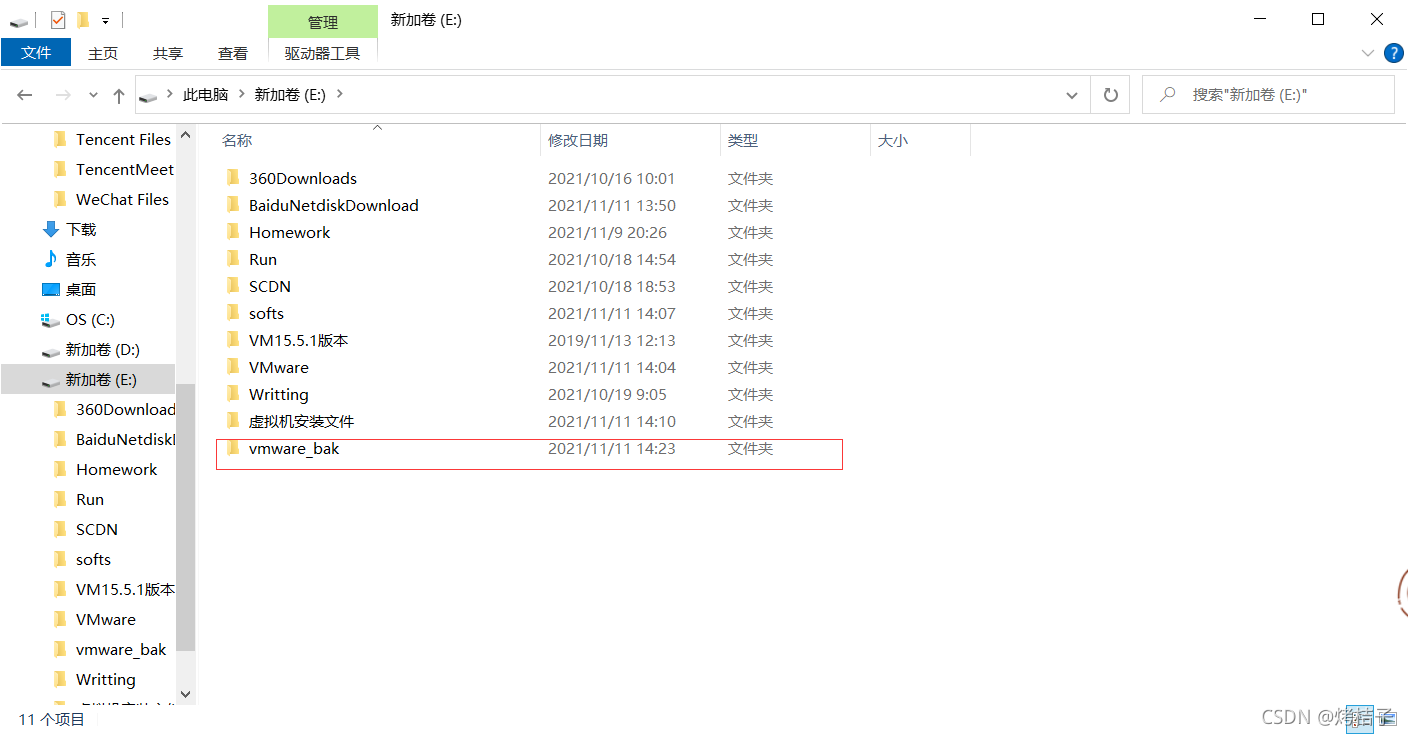Open OS (C:) drive in navigation pane

(x=88, y=319)
